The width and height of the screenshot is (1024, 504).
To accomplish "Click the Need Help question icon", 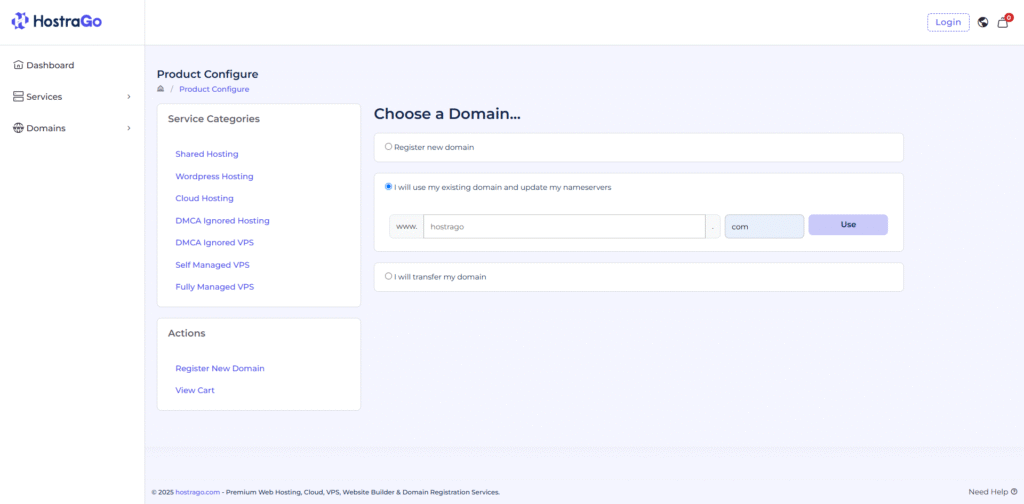I will click(1014, 492).
